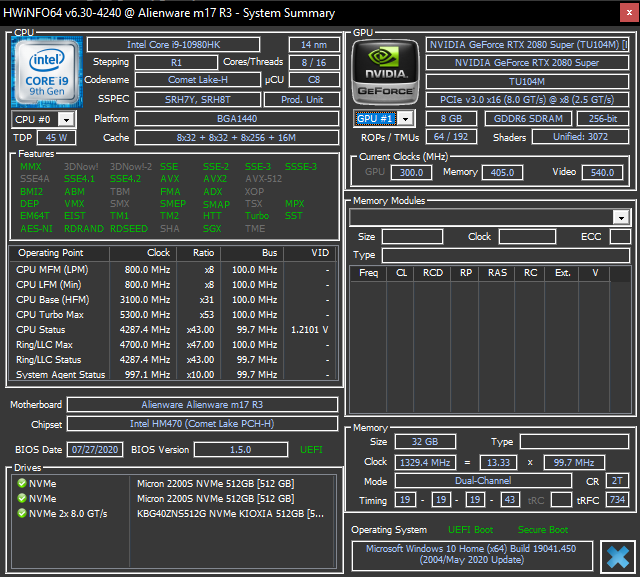The image size is (640, 577).
Task: Click the Freq column in memory table
Action: click(368, 272)
